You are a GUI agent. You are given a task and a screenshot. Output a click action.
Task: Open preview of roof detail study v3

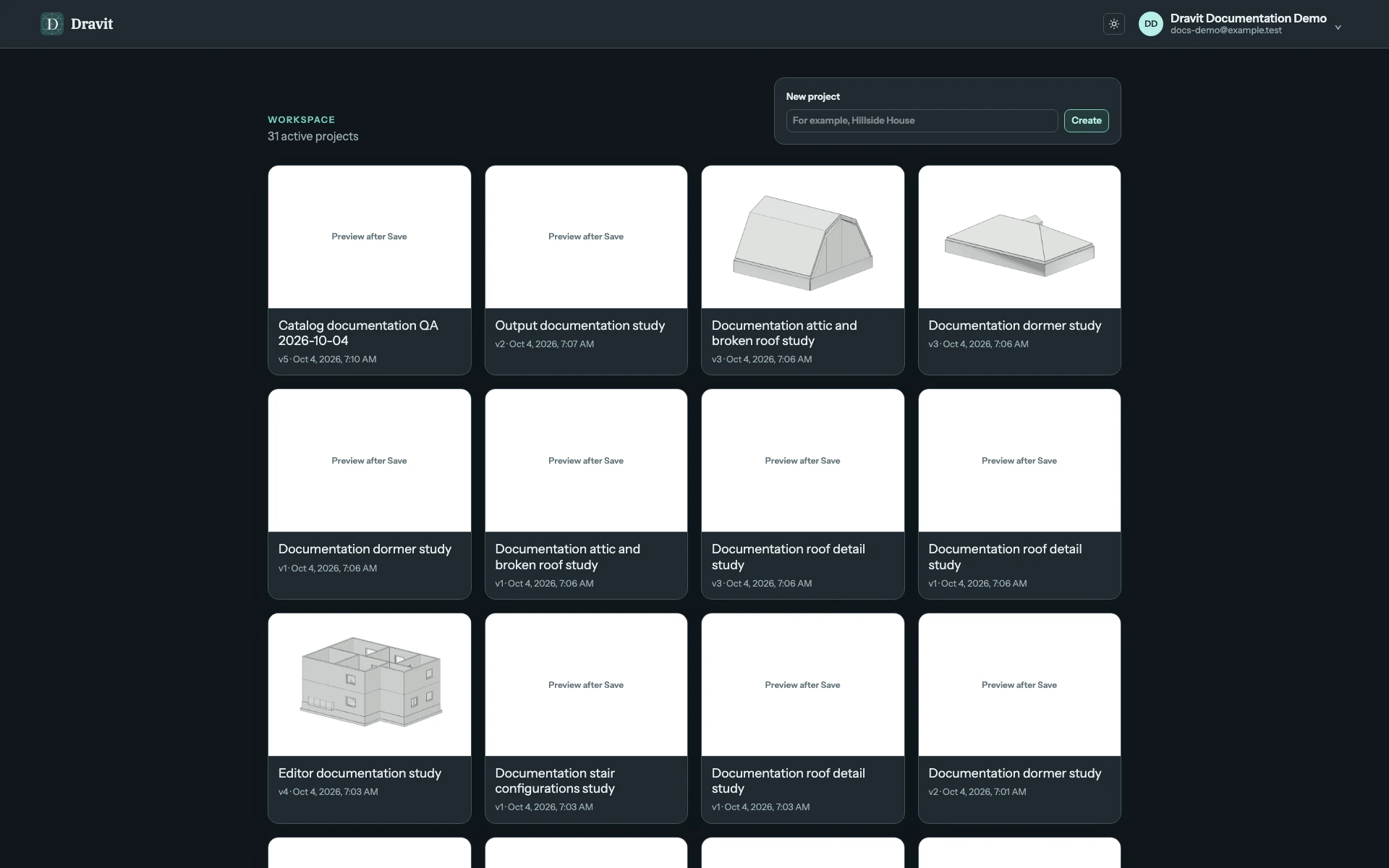tap(803, 461)
